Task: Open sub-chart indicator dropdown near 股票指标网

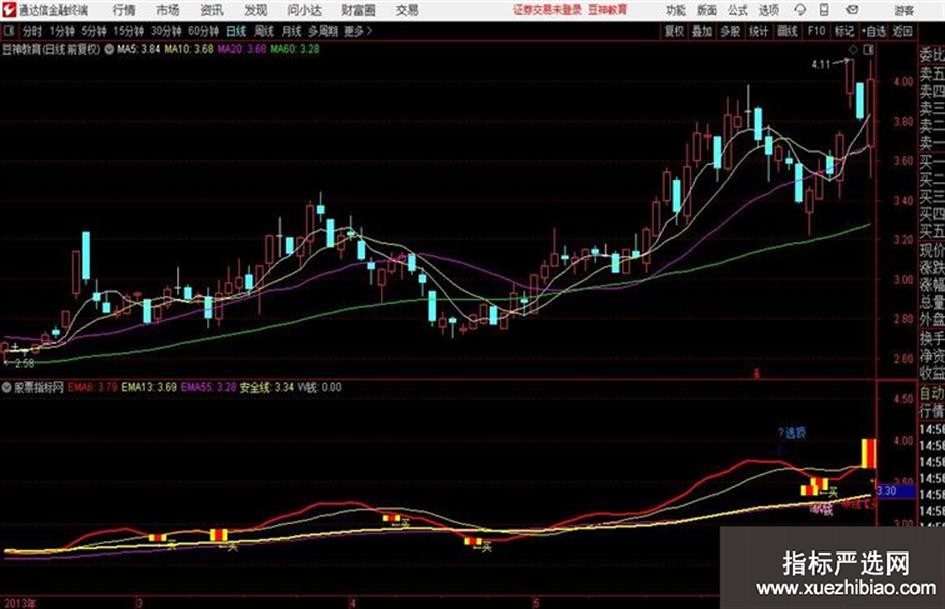Action: pos(7,388)
